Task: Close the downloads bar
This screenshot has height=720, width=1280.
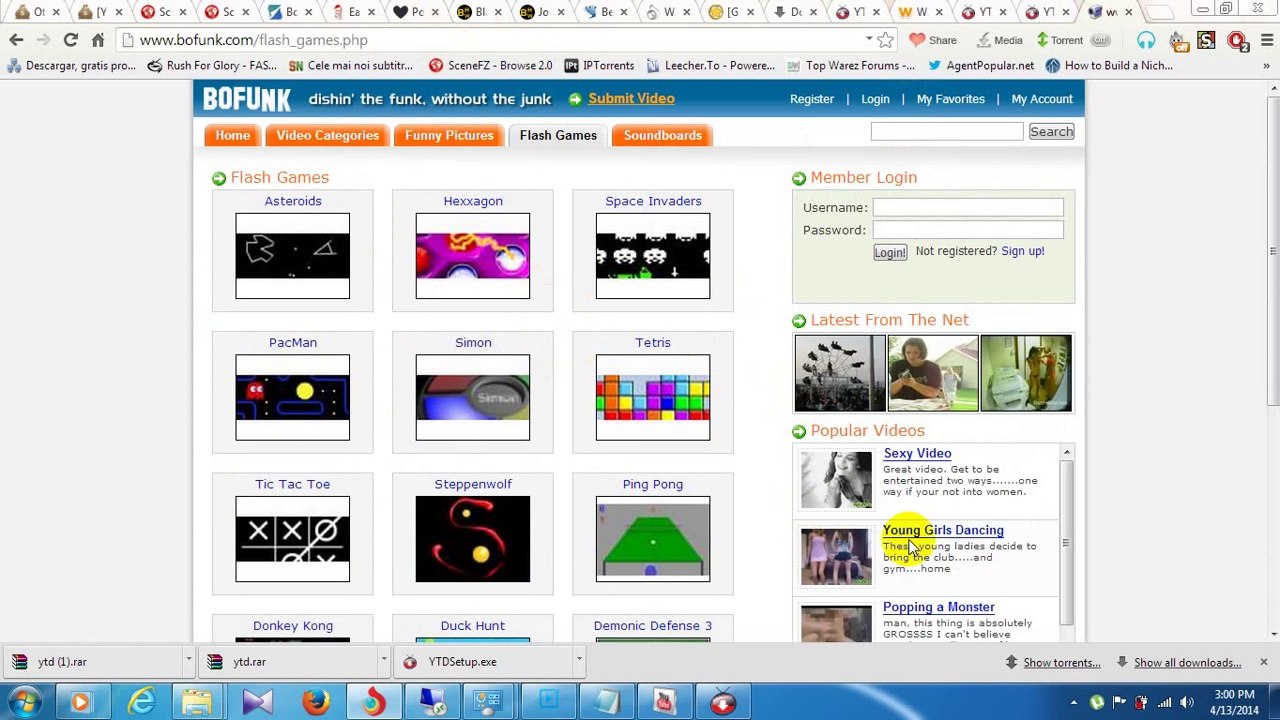Action: click(1263, 662)
